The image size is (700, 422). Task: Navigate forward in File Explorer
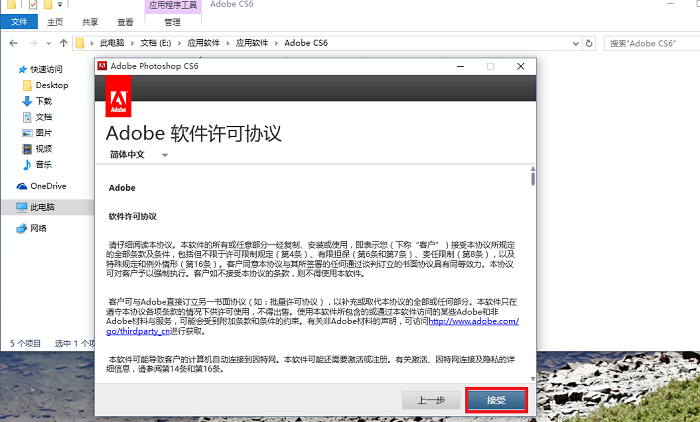[33, 43]
